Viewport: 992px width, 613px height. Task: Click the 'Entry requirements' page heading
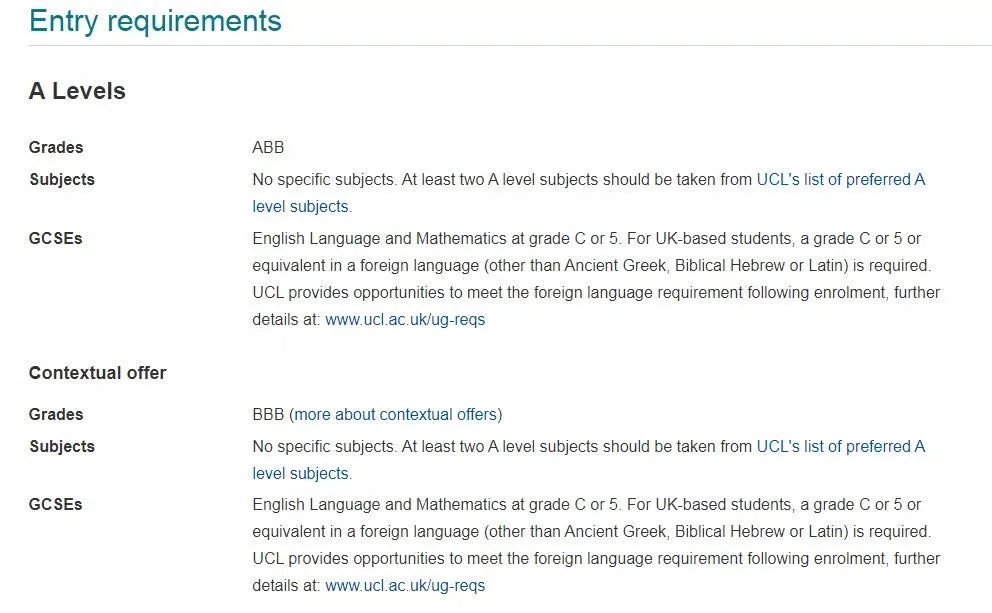point(155,21)
